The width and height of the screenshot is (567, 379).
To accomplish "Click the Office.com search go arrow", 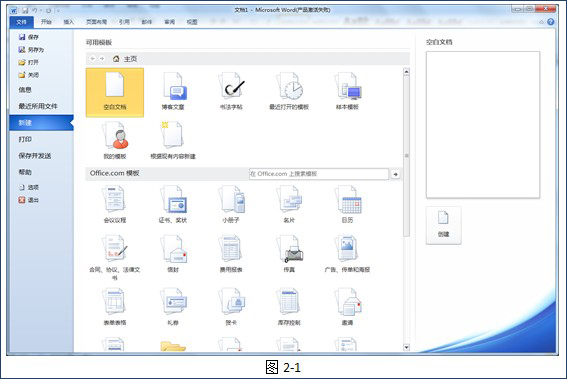I will (x=396, y=174).
